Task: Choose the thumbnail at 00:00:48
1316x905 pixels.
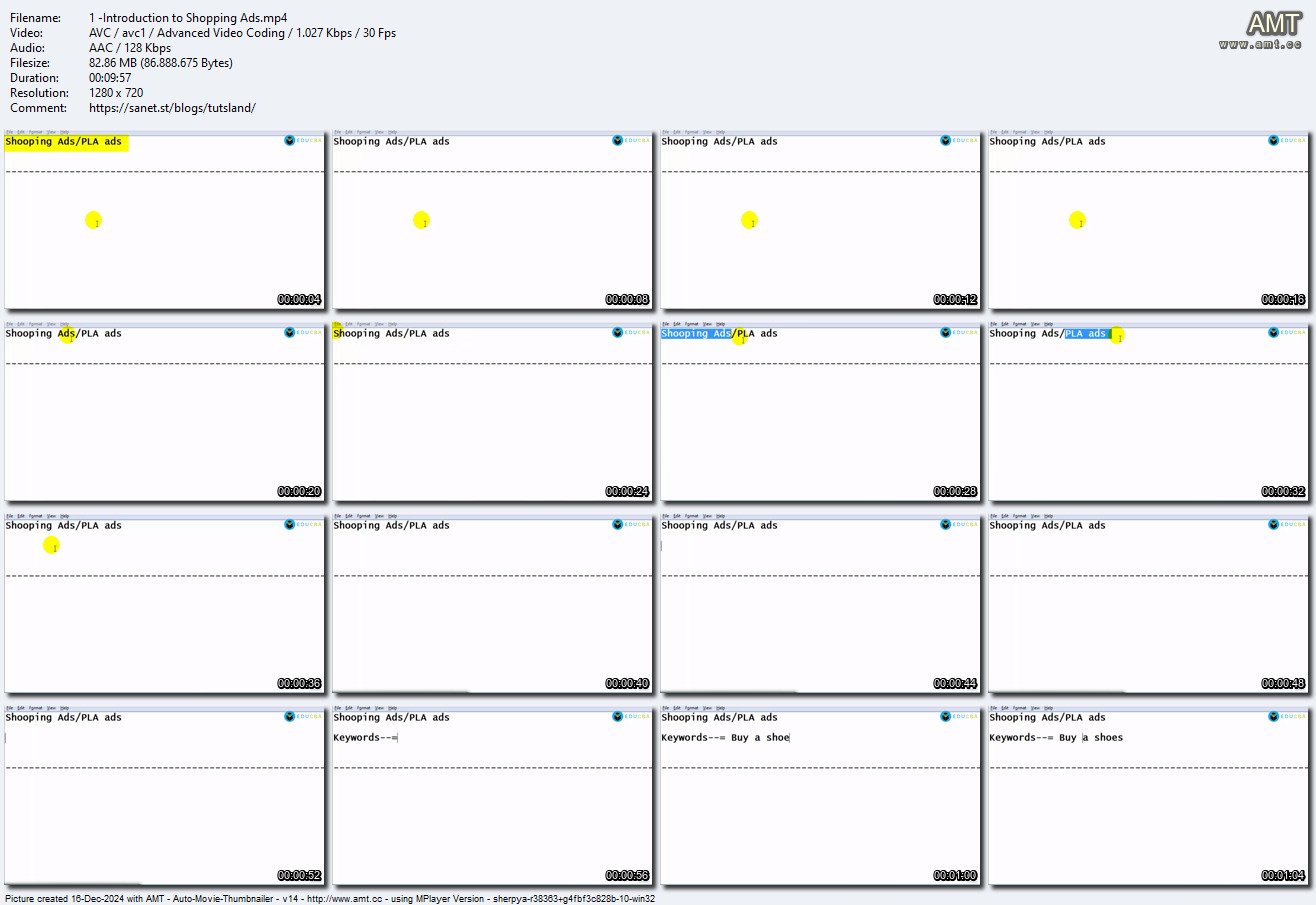Action: click(x=1148, y=602)
